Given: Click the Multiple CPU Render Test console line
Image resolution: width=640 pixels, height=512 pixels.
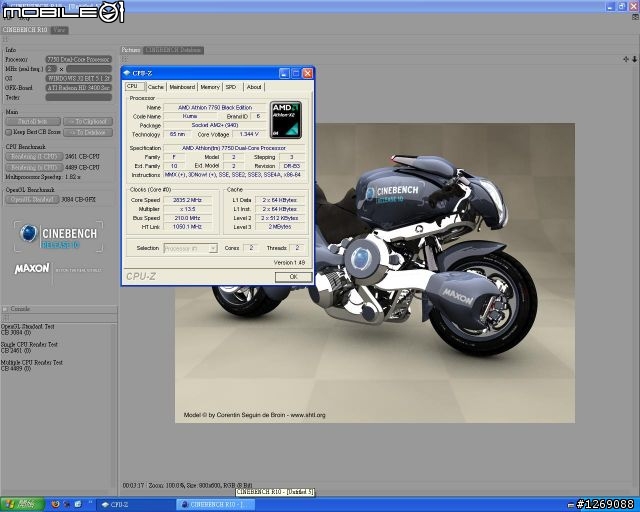Looking at the screenshot, I should pos(32,365).
